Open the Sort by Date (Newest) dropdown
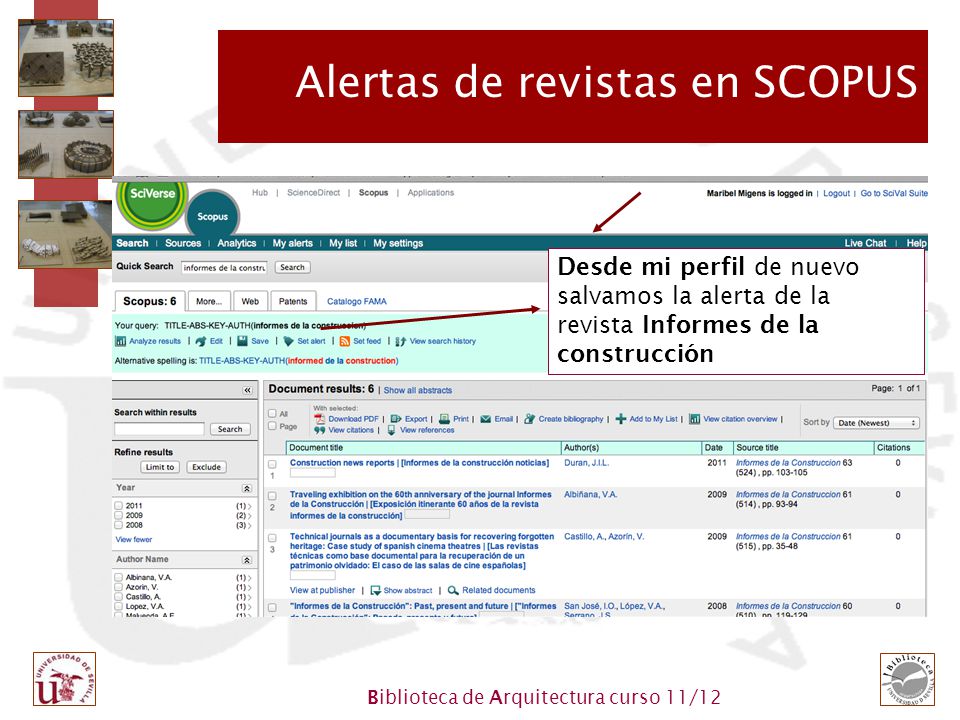The image size is (960, 720). click(876, 422)
